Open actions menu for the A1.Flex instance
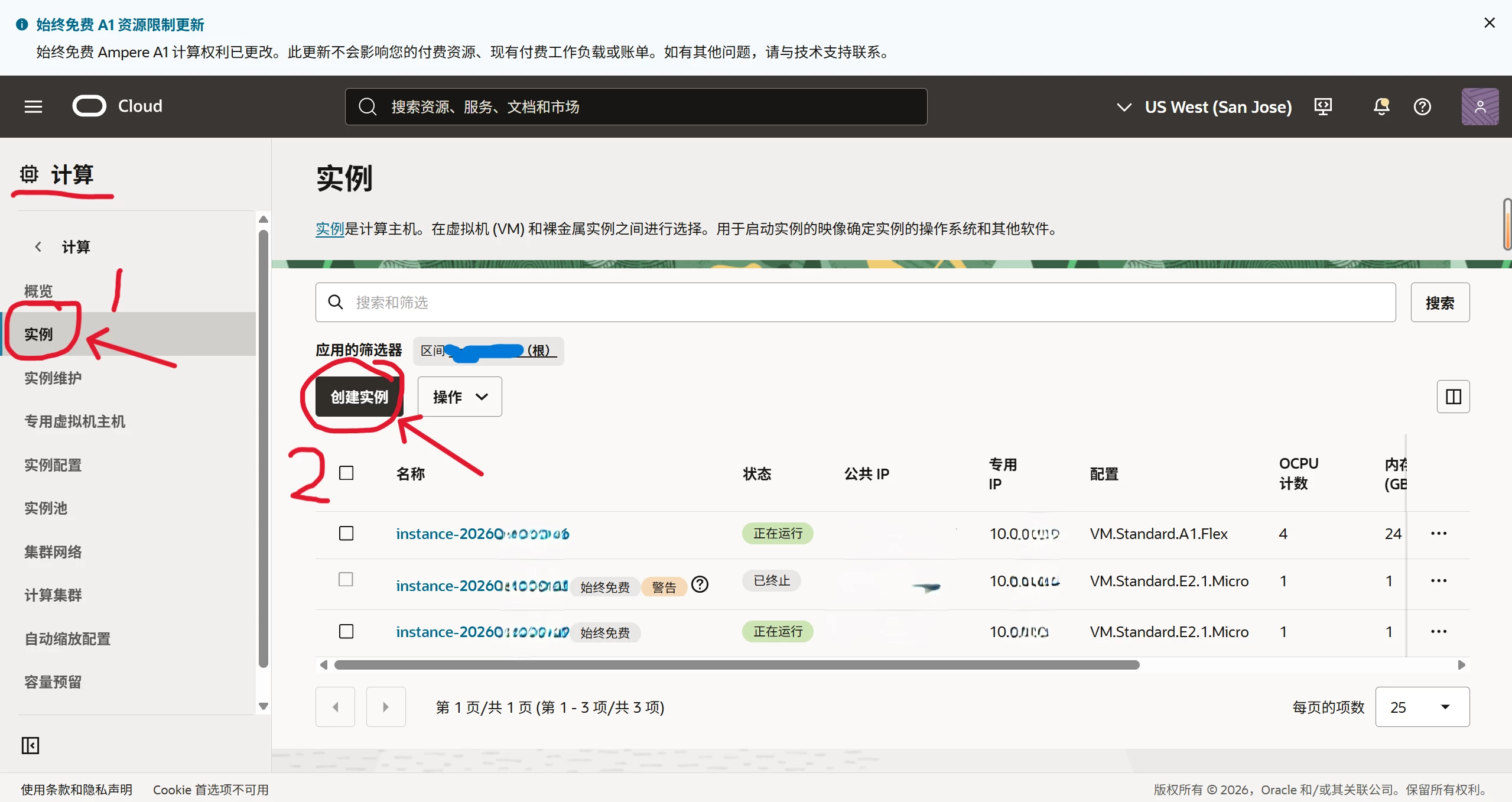The height and width of the screenshot is (802, 1512). tap(1438, 533)
